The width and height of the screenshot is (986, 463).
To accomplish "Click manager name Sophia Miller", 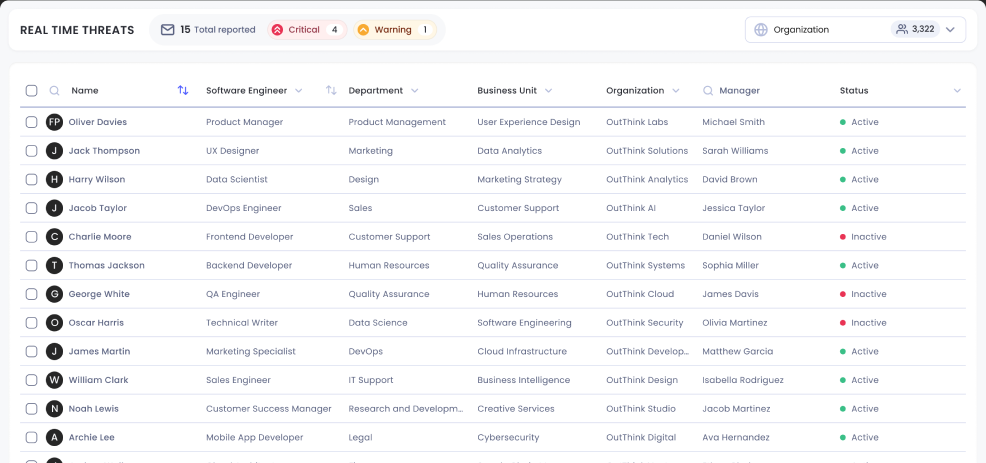I will (731, 265).
